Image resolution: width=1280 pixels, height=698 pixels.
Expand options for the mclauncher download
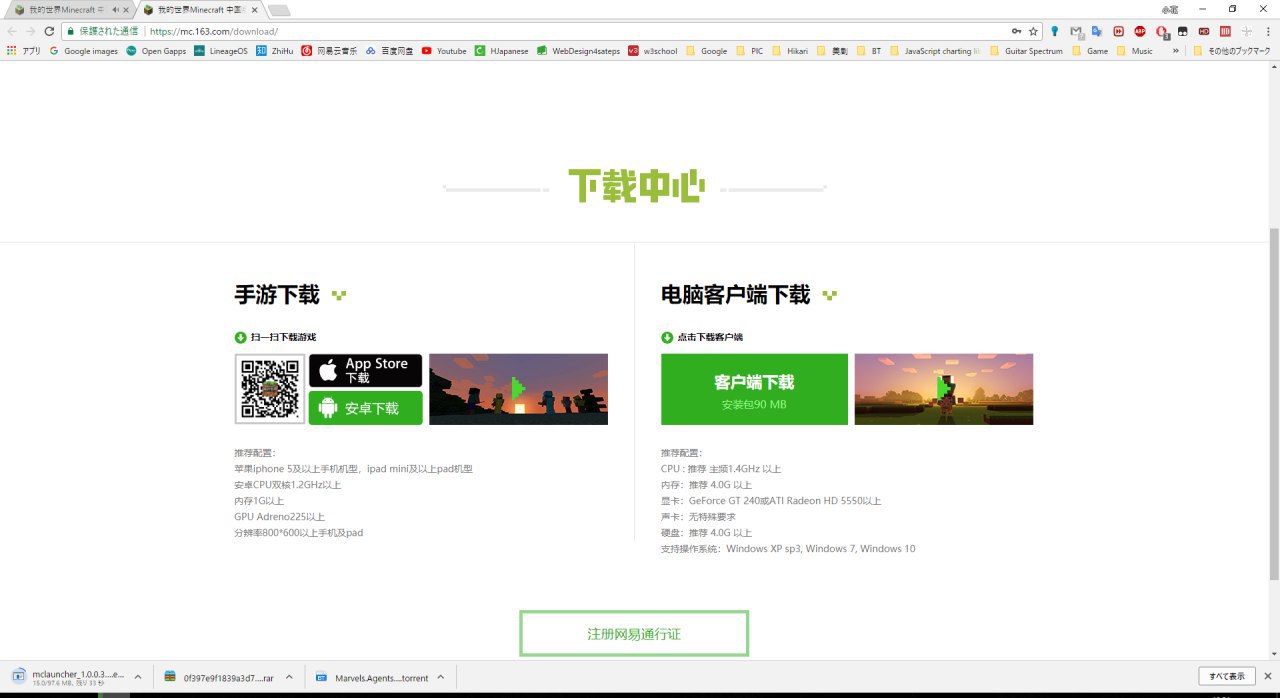(137, 677)
